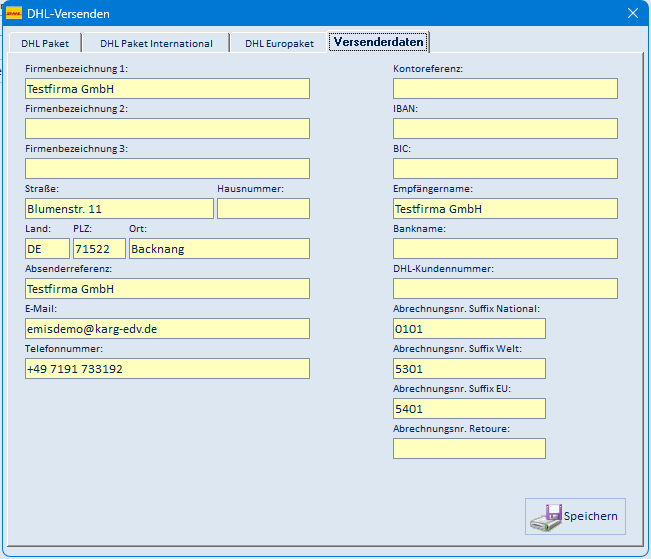This screenshot has height=559, width=651.
Task: Click the E-Mail label
Action: (x=41, y=309)
